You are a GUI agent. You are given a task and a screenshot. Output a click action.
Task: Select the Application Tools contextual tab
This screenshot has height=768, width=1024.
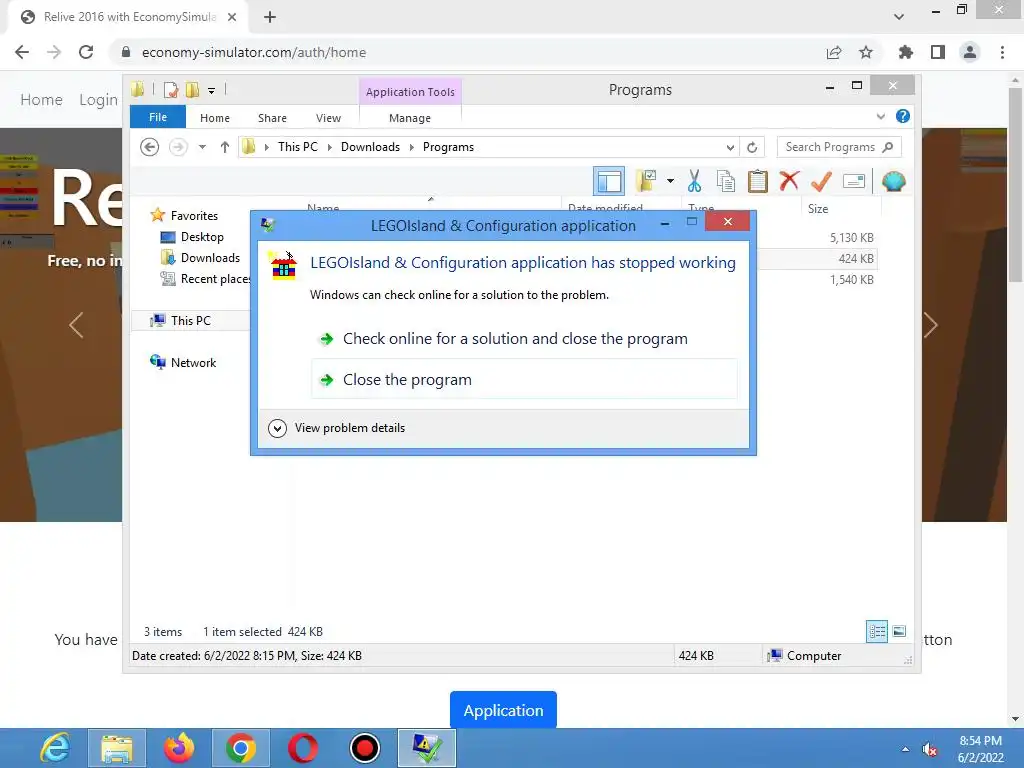click(x=410, y=92)
